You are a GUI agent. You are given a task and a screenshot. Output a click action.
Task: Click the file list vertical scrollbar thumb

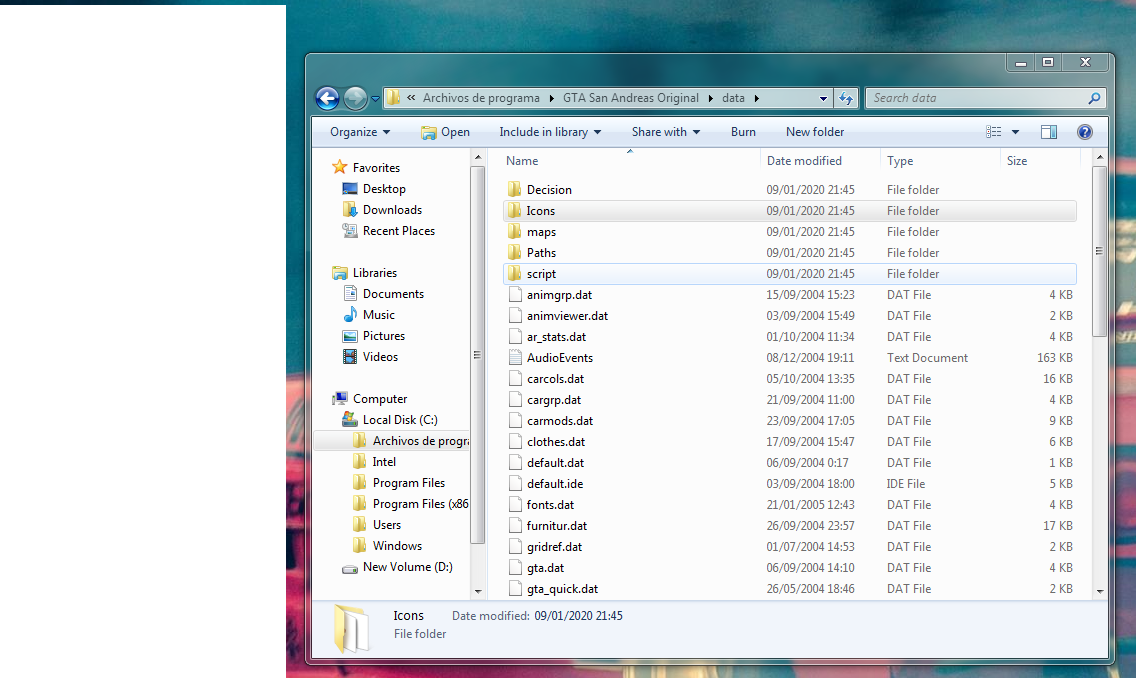coord(1099,251)
